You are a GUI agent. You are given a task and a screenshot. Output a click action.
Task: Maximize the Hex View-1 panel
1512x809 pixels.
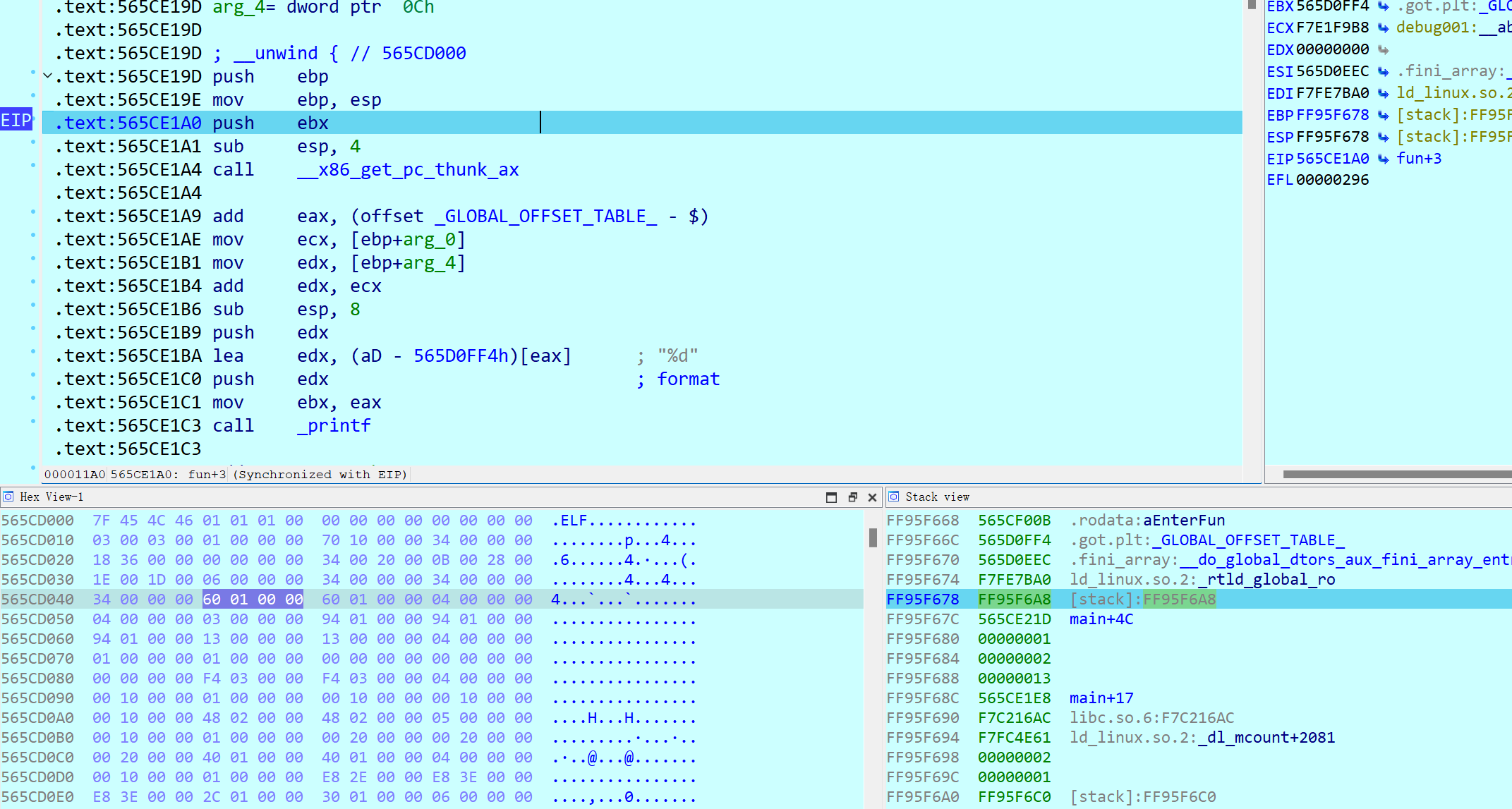click(831, 497)
